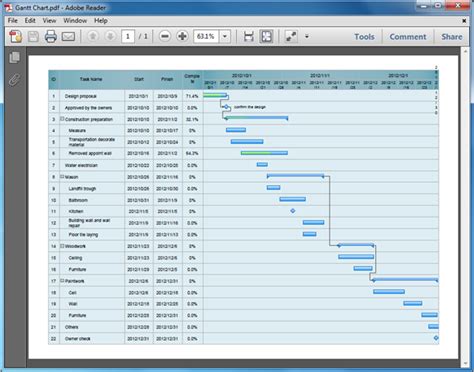The width and height of the screenshot is (474, 372).
Task: Select the Water electrician task name
Action: coord(81,165)
